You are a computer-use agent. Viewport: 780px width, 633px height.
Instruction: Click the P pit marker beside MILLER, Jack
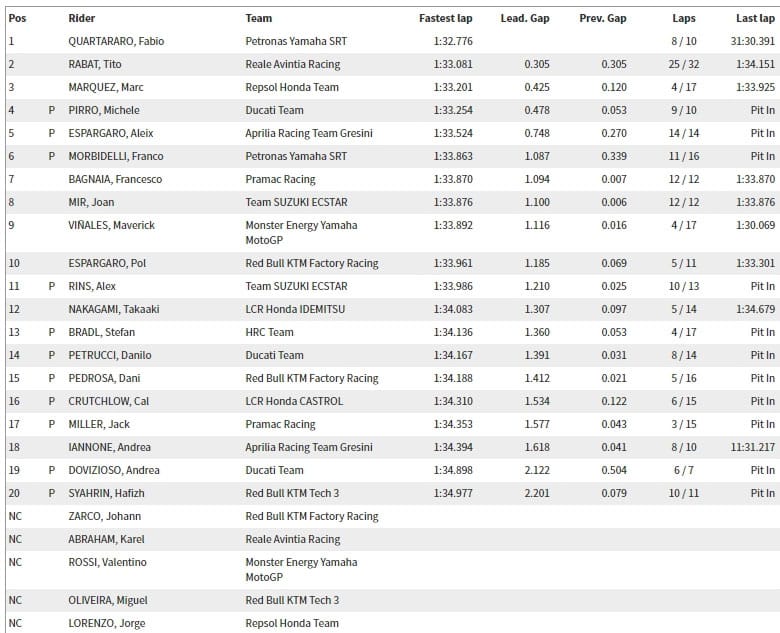click(x=51, y=424)
